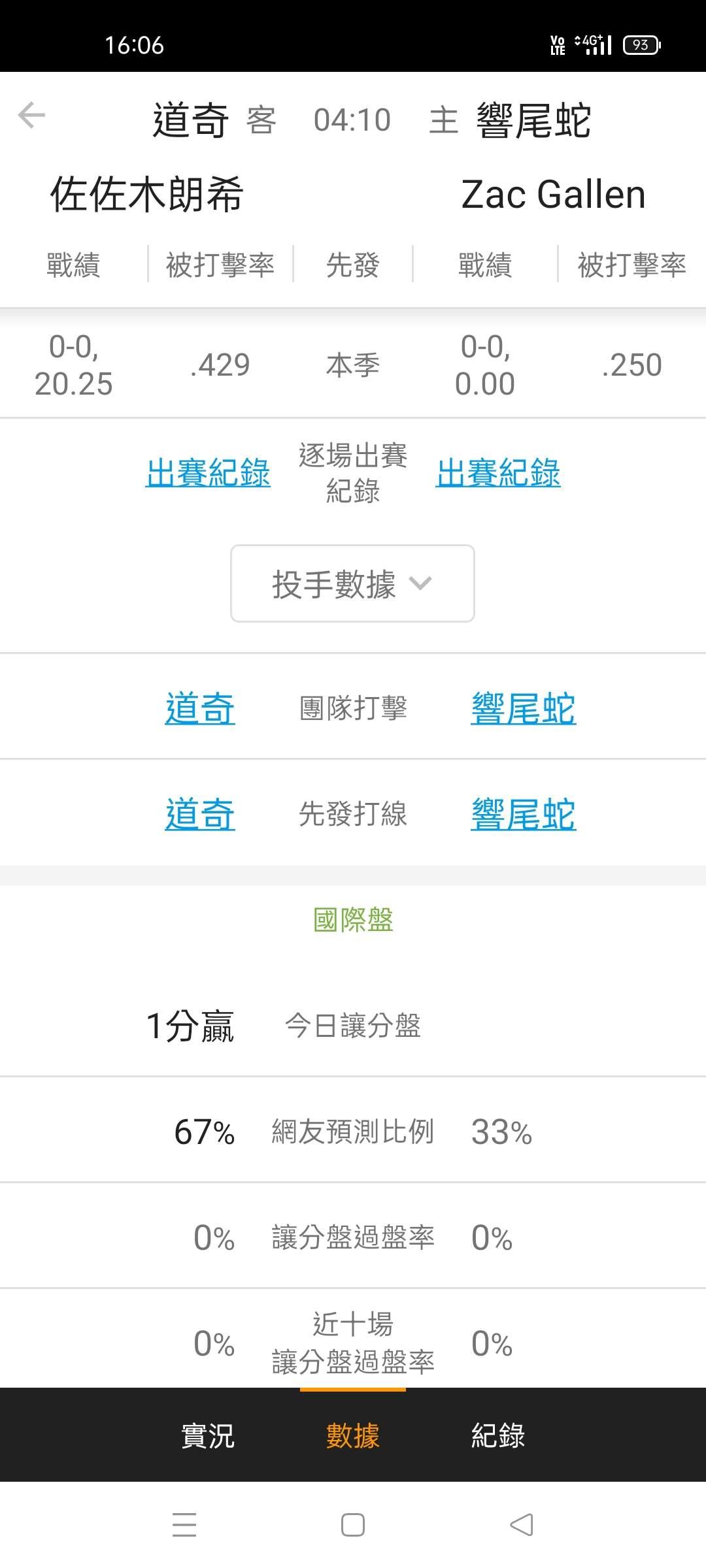Image resolution: width=706 pixels, height=1568 pixels.
Task: Expand the 投手數據 dropdown
Action: point(352,583)
